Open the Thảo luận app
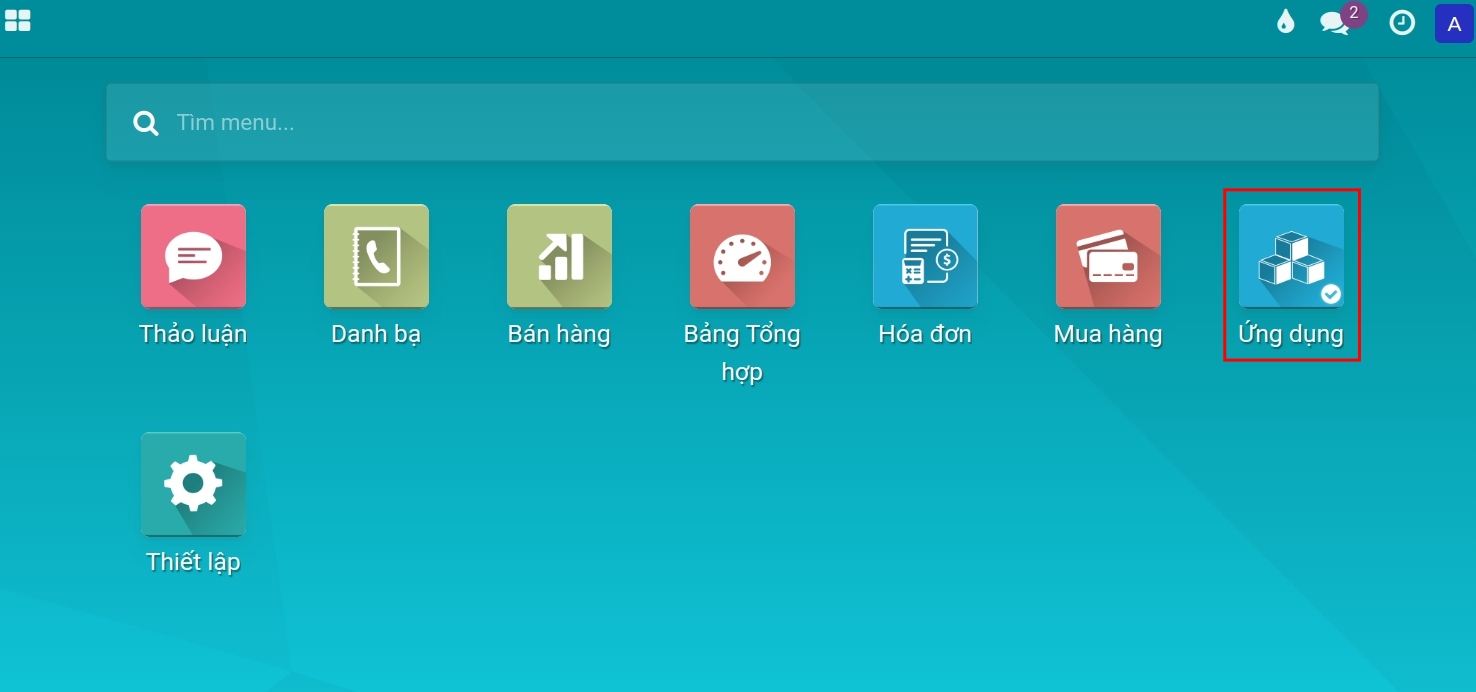Image resolution: width=1476 pixels, height=692 pixels. point(193,256)
